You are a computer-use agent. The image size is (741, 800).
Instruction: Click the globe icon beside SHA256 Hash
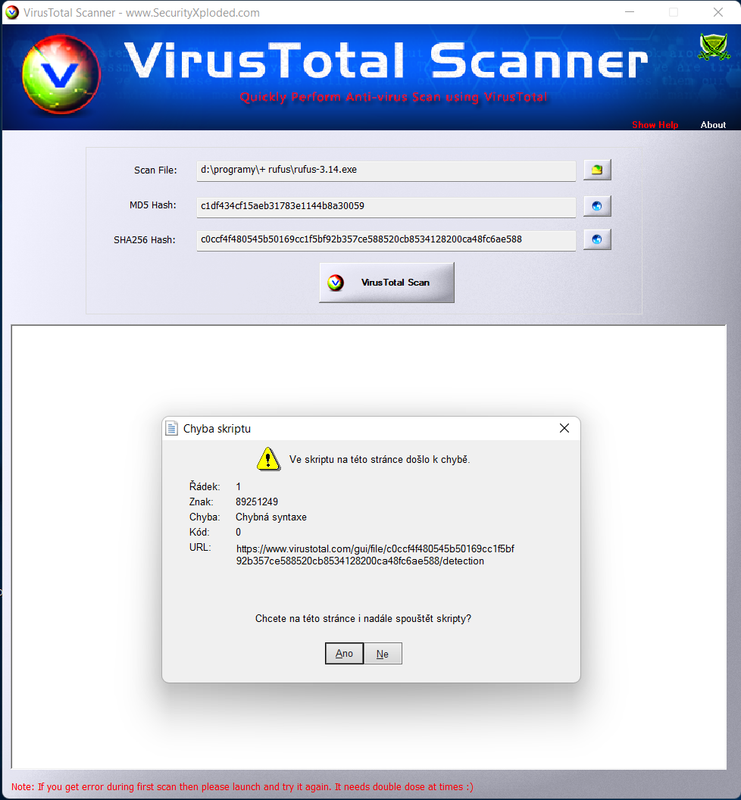click(x=597, y=239)
